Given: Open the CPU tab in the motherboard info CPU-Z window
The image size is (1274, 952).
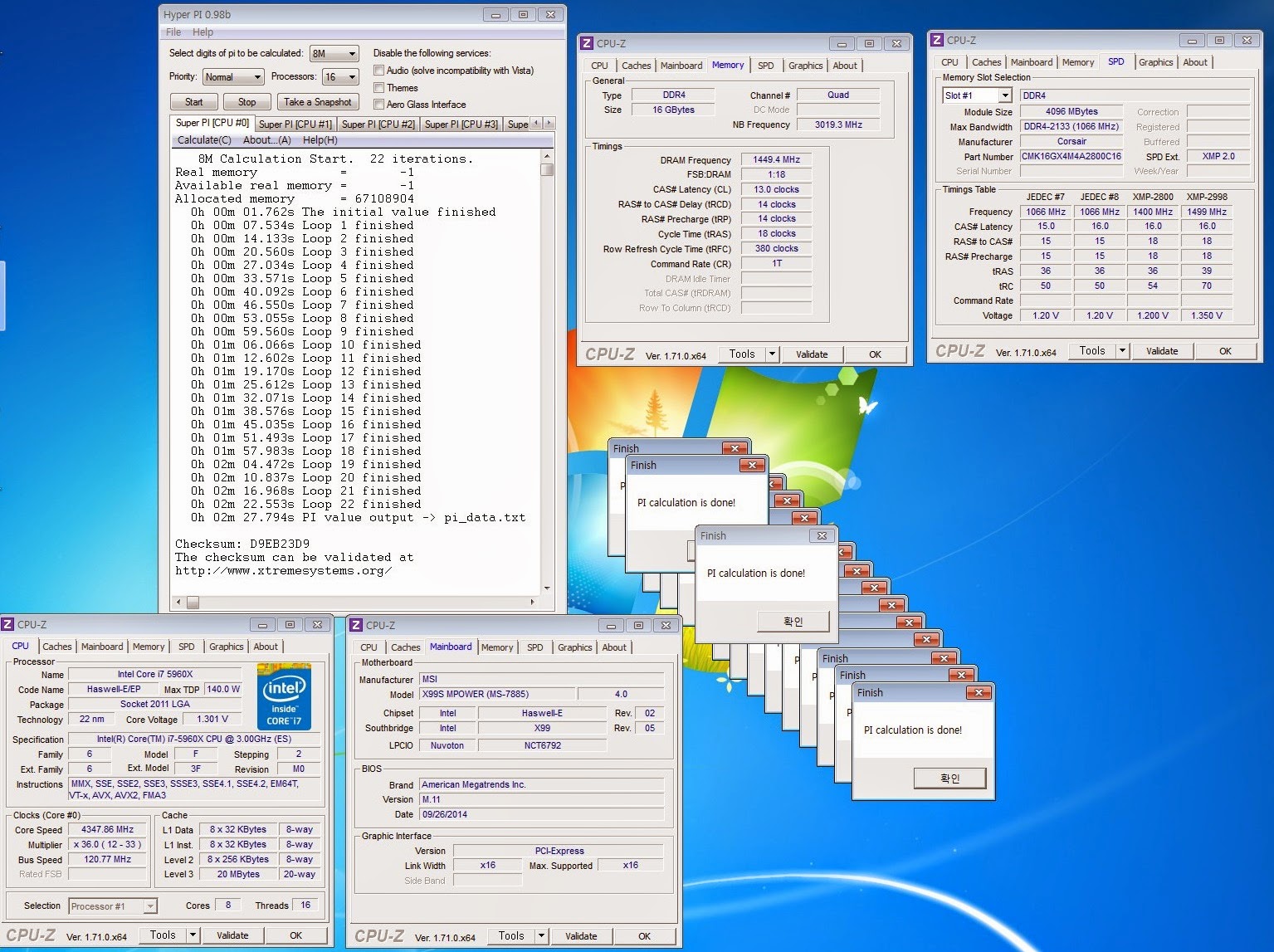Looking at the screenshot, I should coord(369,647).
